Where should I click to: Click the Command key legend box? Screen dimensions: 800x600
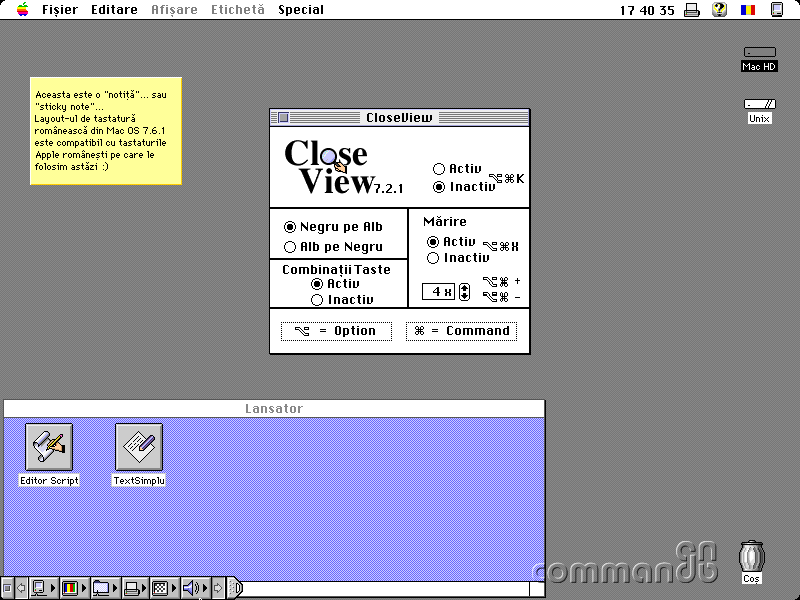461,331
